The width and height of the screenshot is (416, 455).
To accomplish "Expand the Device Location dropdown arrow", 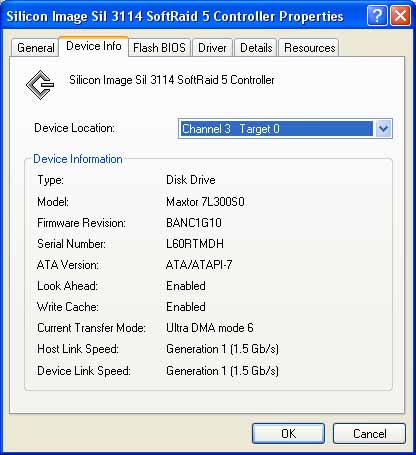I will 383,129.
